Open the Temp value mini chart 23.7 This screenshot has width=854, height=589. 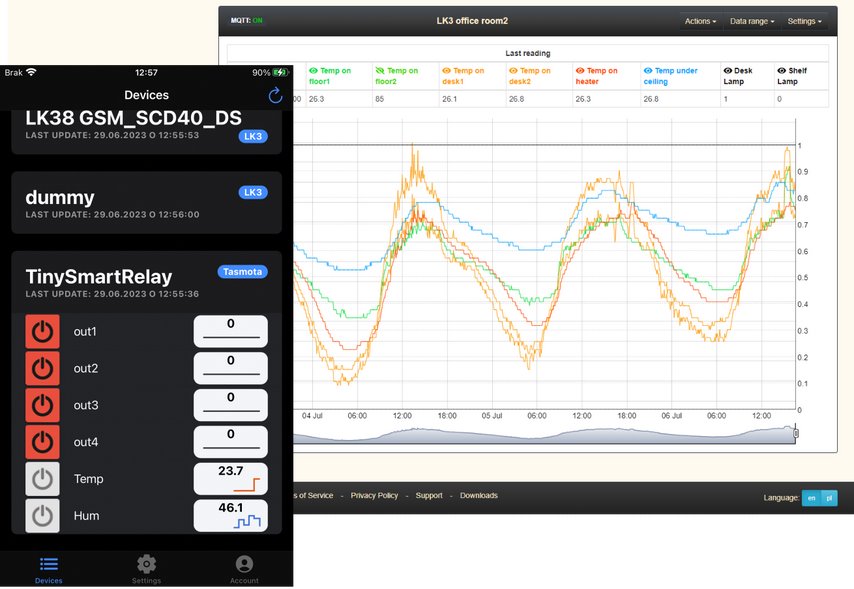click(x=230, y=479)
